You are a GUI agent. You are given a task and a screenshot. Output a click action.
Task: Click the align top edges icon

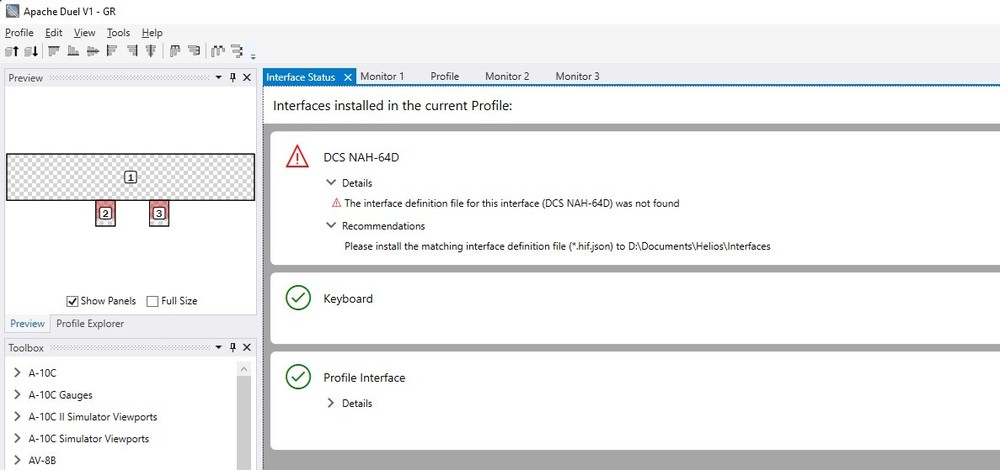click(x=53, y=51)
